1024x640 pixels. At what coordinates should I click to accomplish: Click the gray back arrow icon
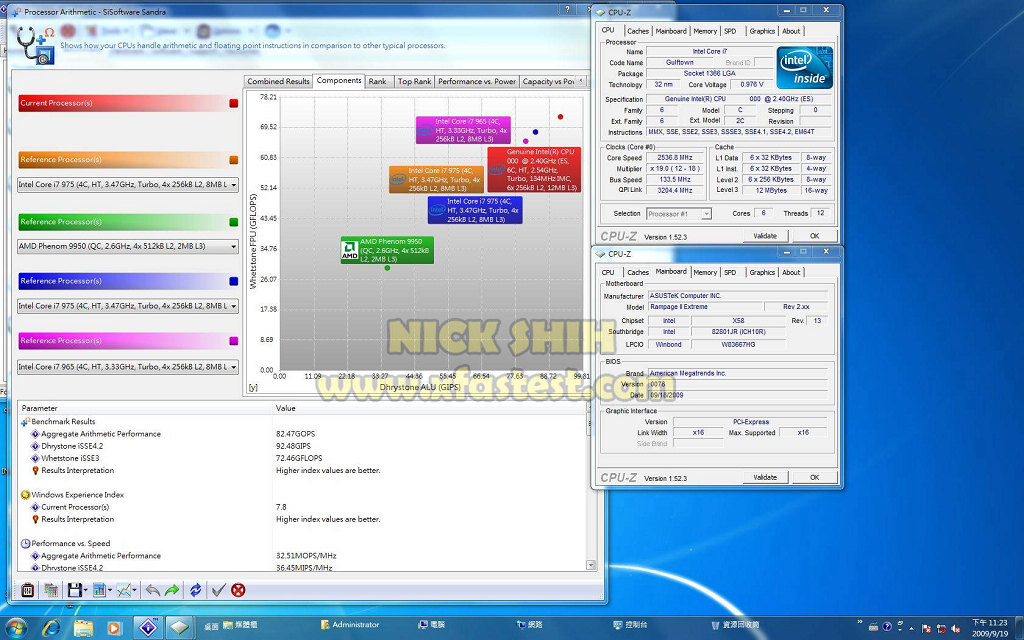point(152,590)
